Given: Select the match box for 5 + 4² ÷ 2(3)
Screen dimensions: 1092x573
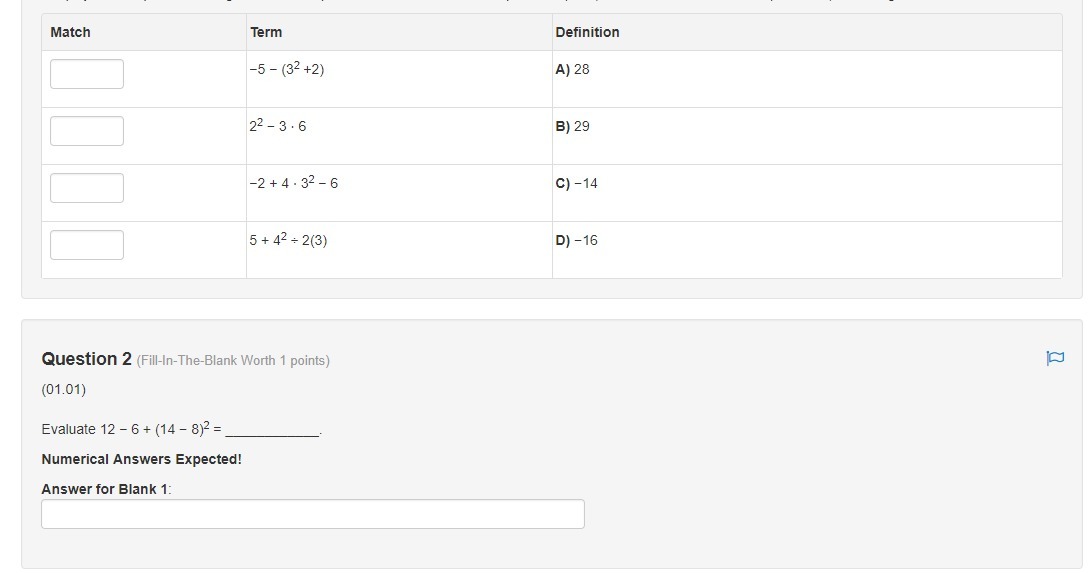Looking at the screenshot, I should tap(87, 245).
